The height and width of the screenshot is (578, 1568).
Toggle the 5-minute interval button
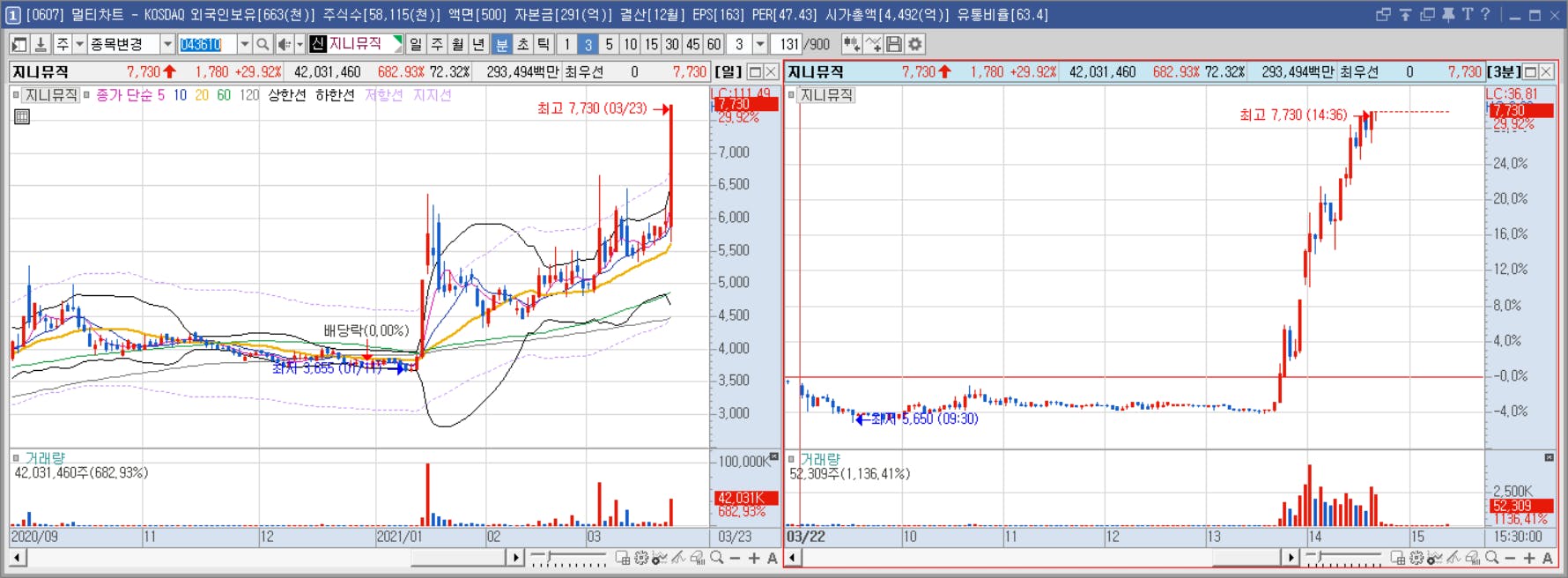(609, 44)
